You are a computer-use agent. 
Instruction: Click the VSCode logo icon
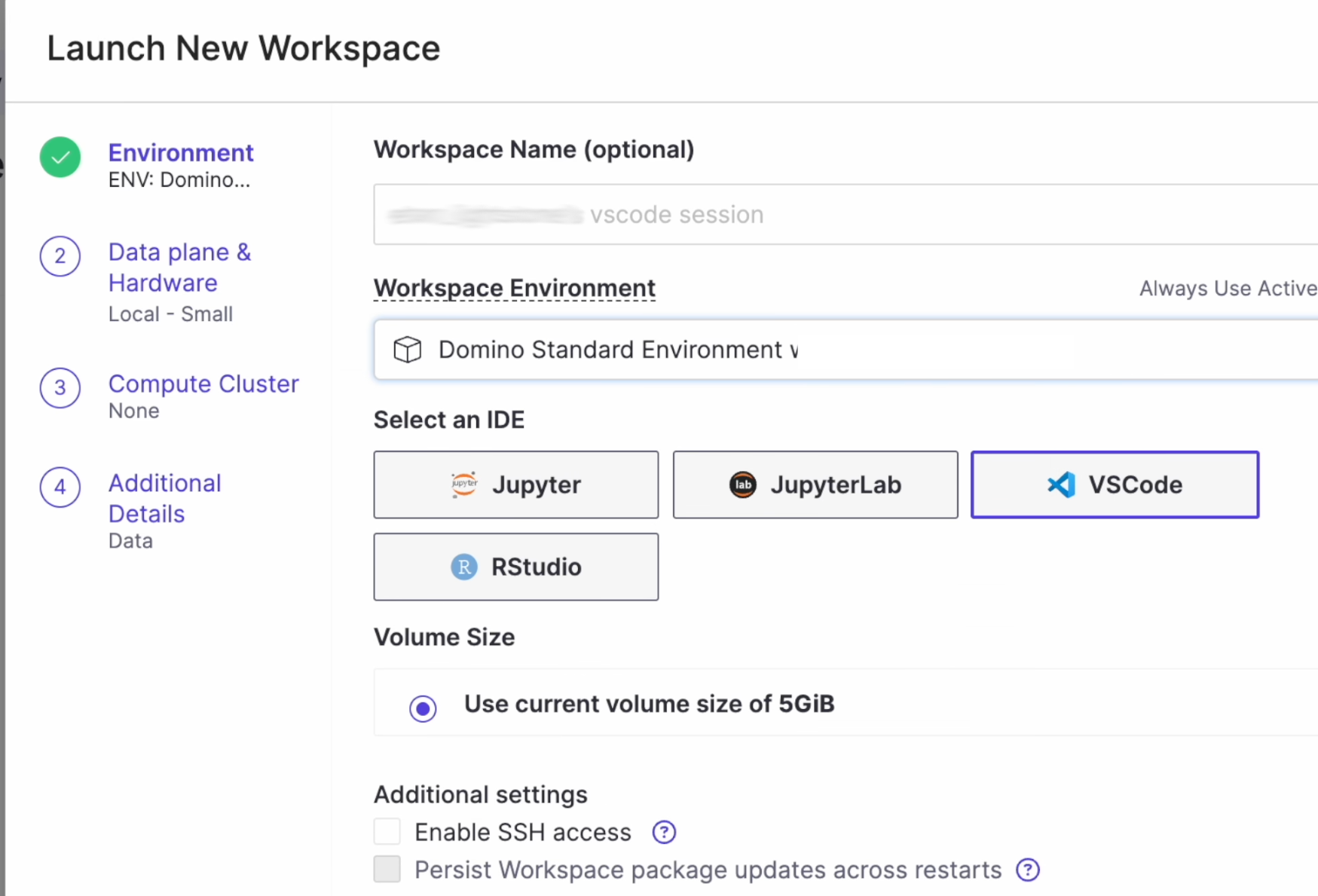1061,485
